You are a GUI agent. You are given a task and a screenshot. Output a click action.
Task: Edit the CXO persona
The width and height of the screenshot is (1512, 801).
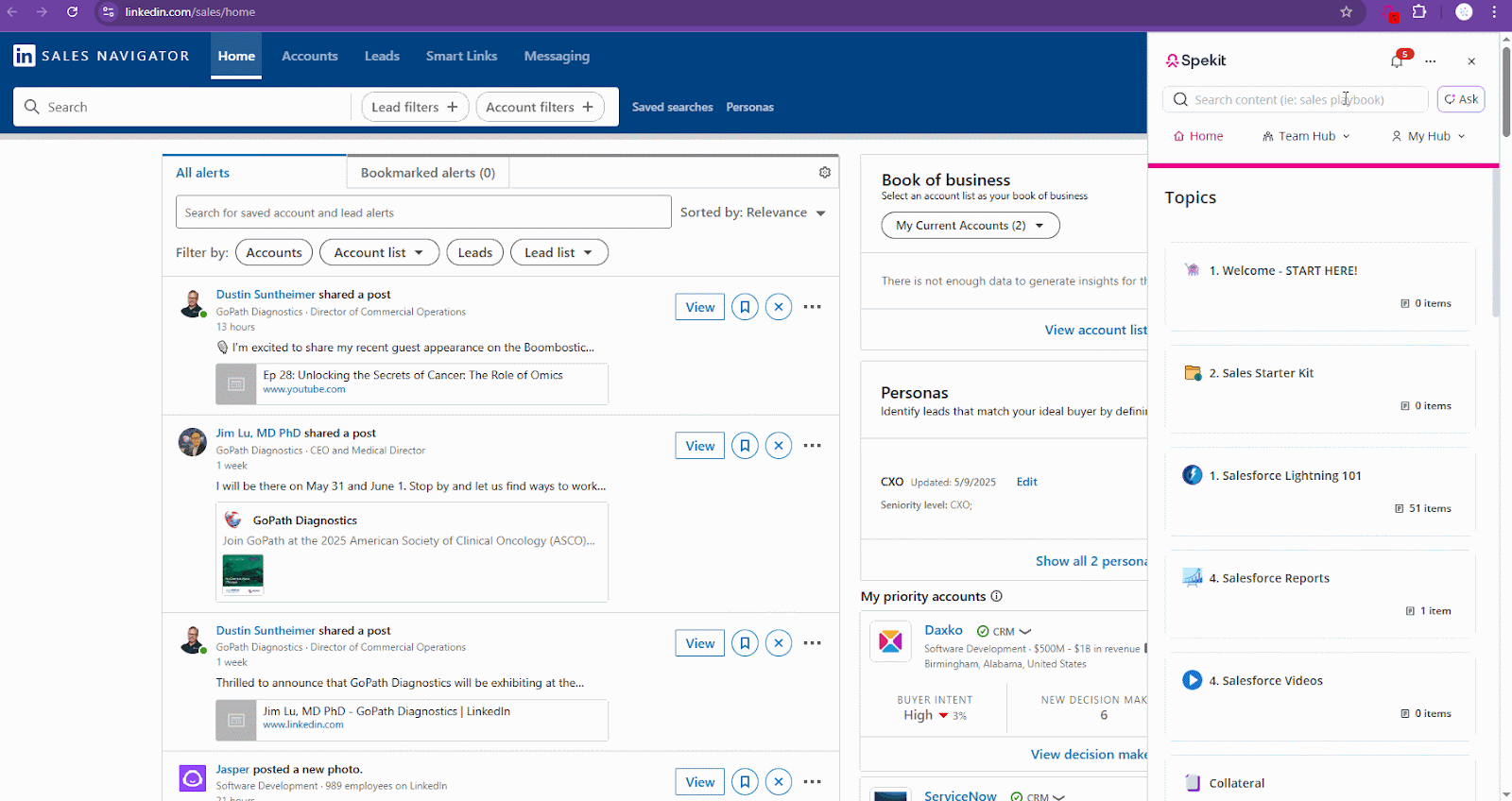point(1027,482)
